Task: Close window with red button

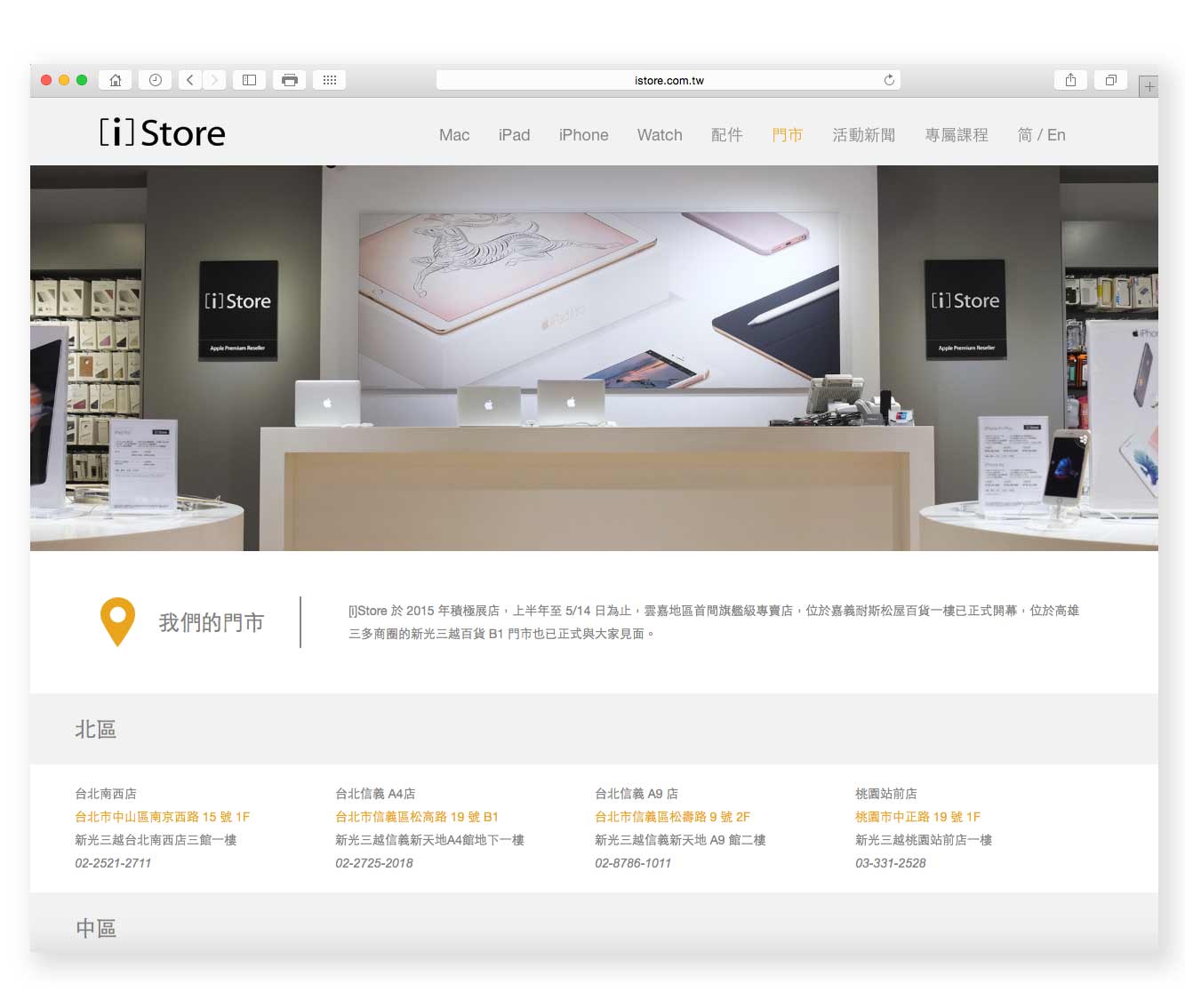Action: (46, 80)
